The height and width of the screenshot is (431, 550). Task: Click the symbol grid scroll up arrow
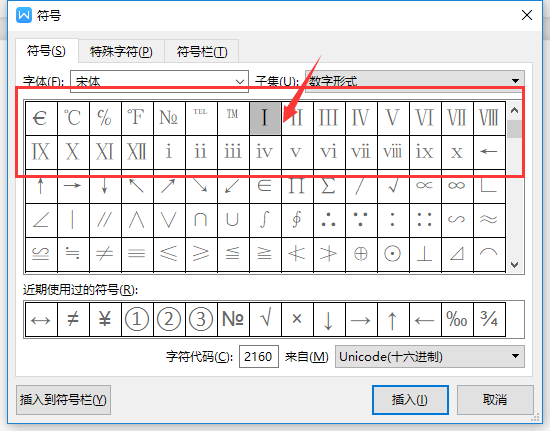[515, 110]
